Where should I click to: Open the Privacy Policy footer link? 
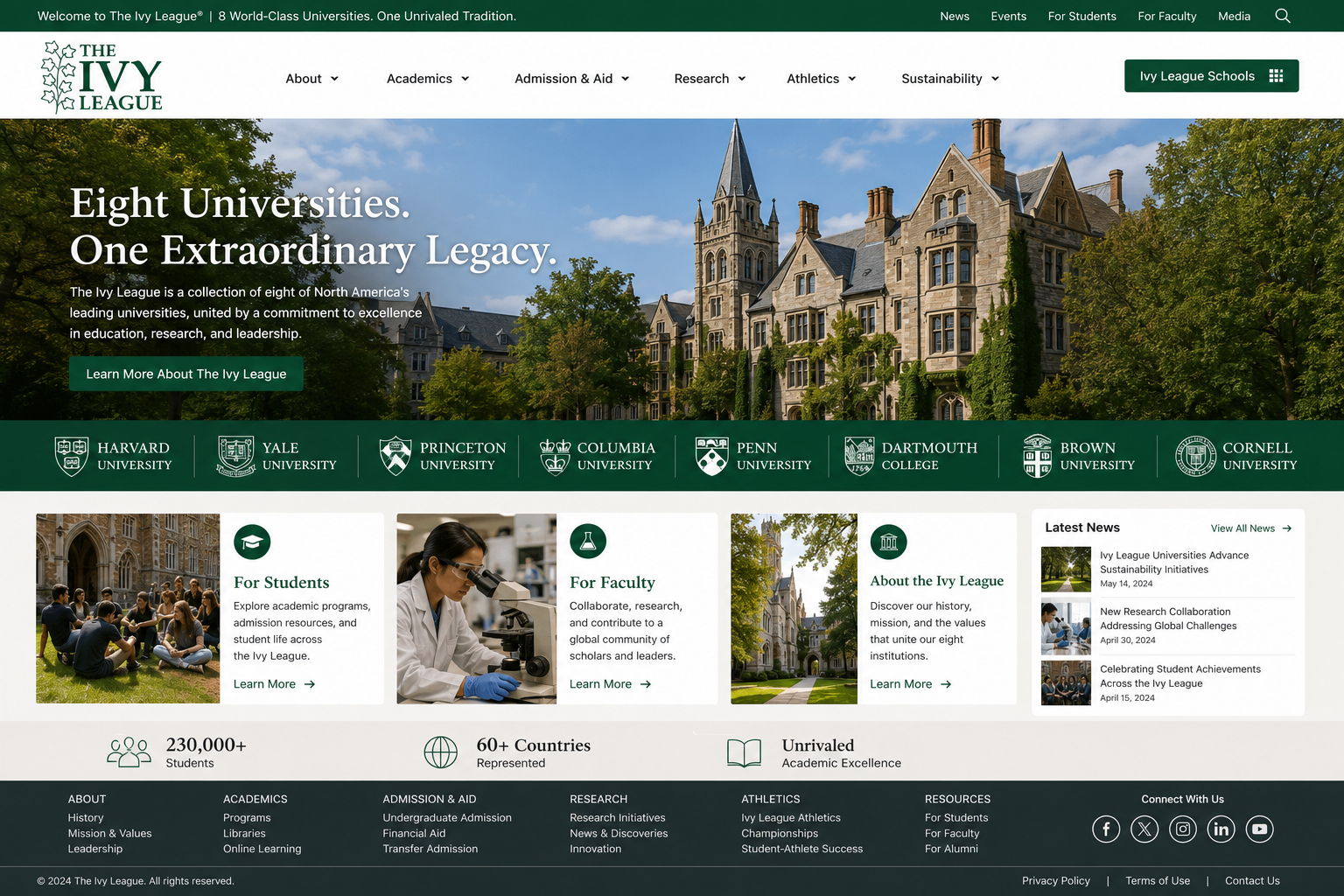coord(1056,881)
